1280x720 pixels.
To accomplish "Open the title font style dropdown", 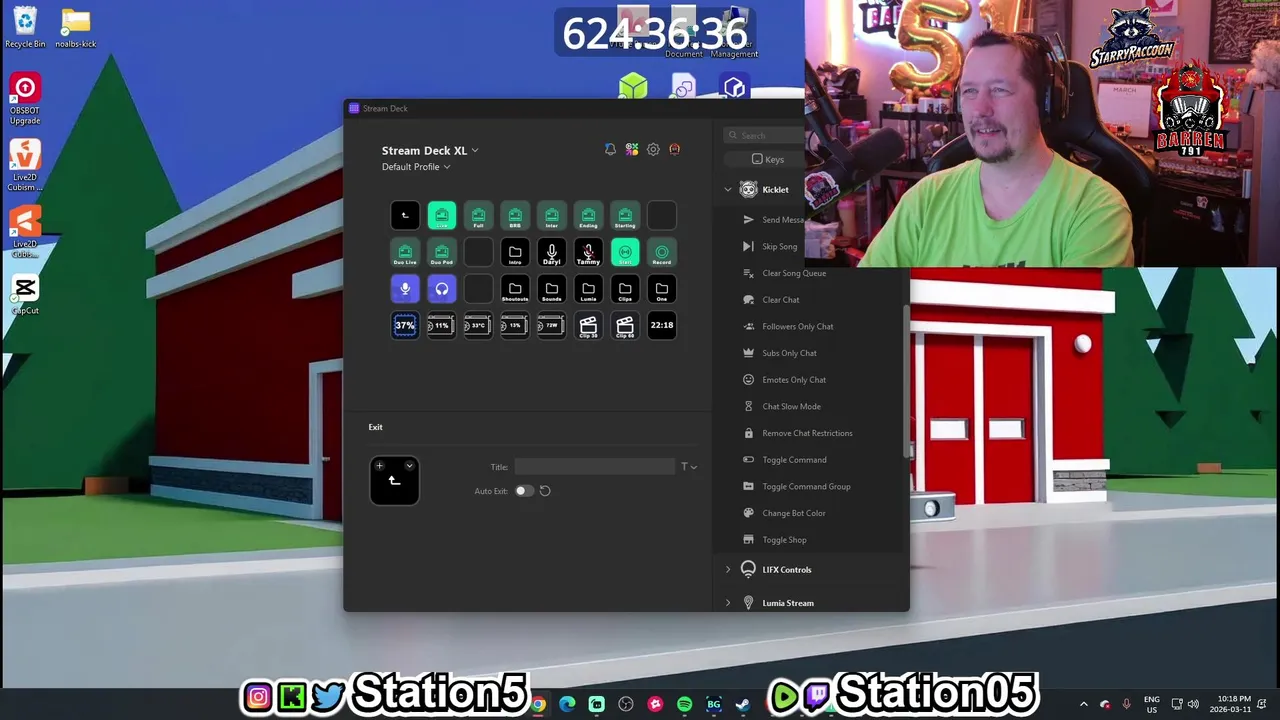I will (x=689, y=467).
